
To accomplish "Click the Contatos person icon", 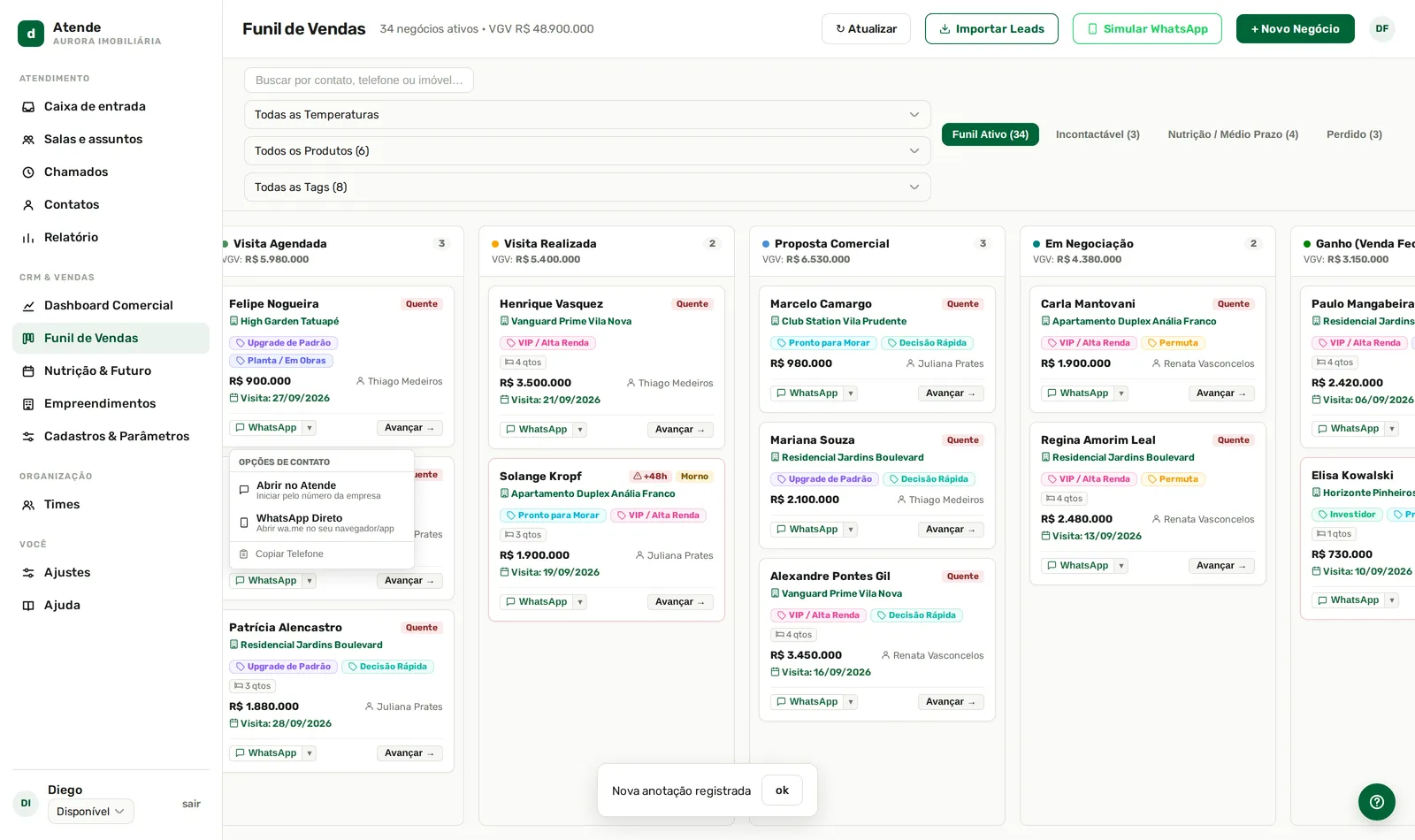I will pyautogui.click(x=28, y=205).
